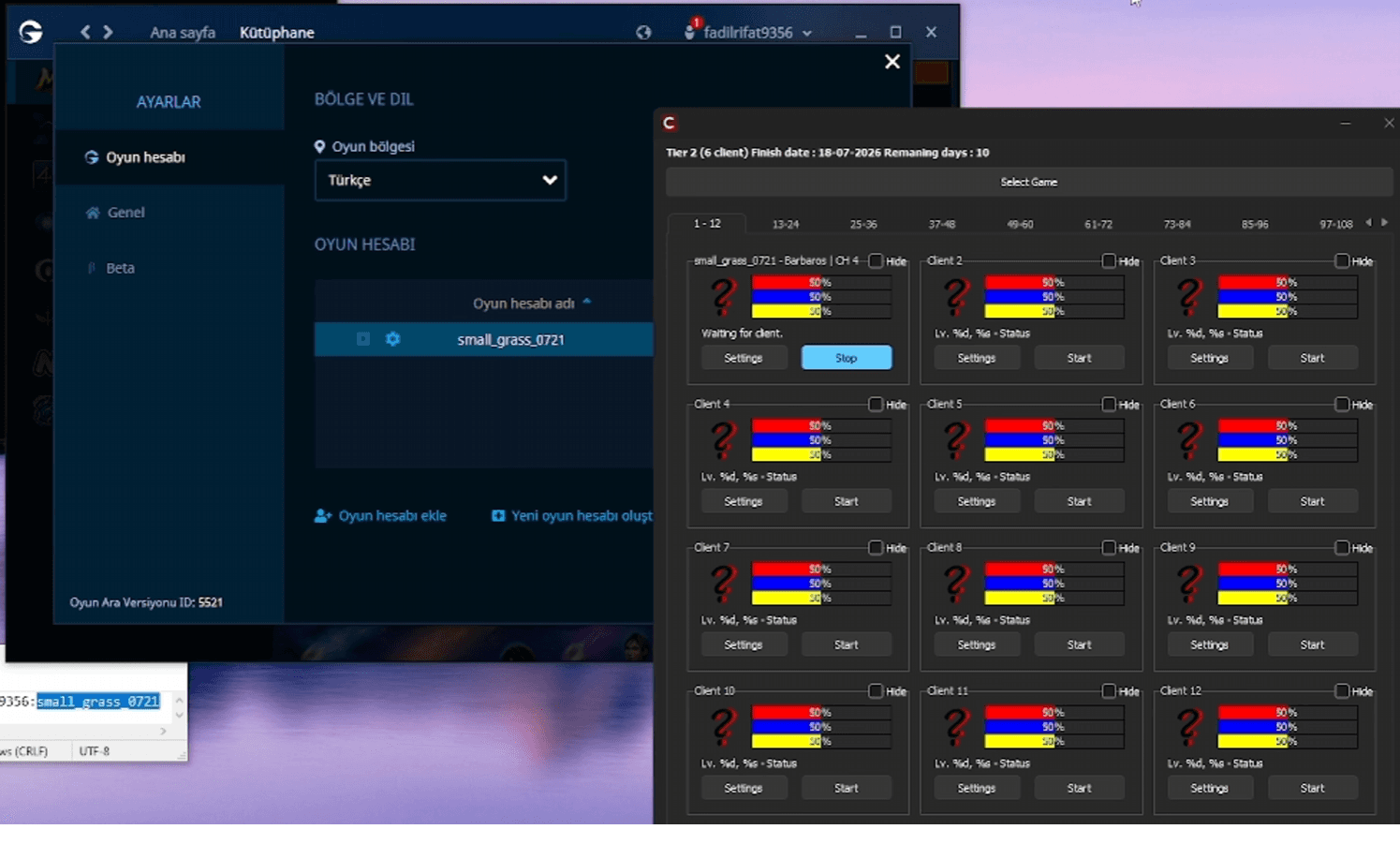Enable Hide checkbox for Client 2
1400x859 pixels.
point(1109,260)
